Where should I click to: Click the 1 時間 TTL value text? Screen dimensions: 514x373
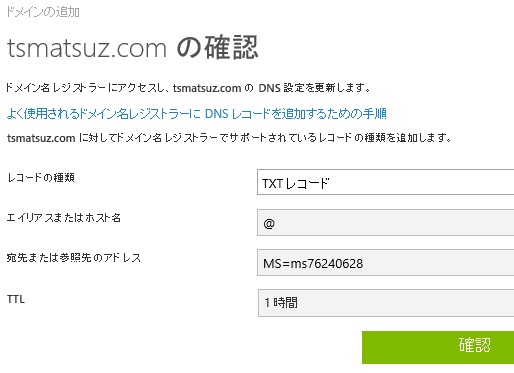pos(281,303)
